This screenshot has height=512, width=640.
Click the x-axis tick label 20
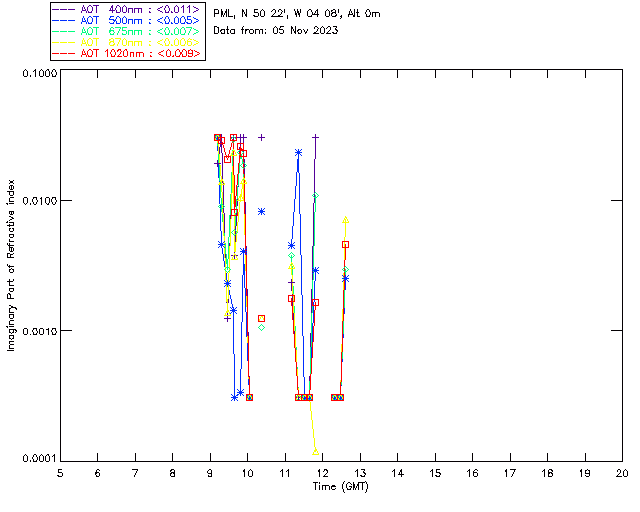coord(622,473)
